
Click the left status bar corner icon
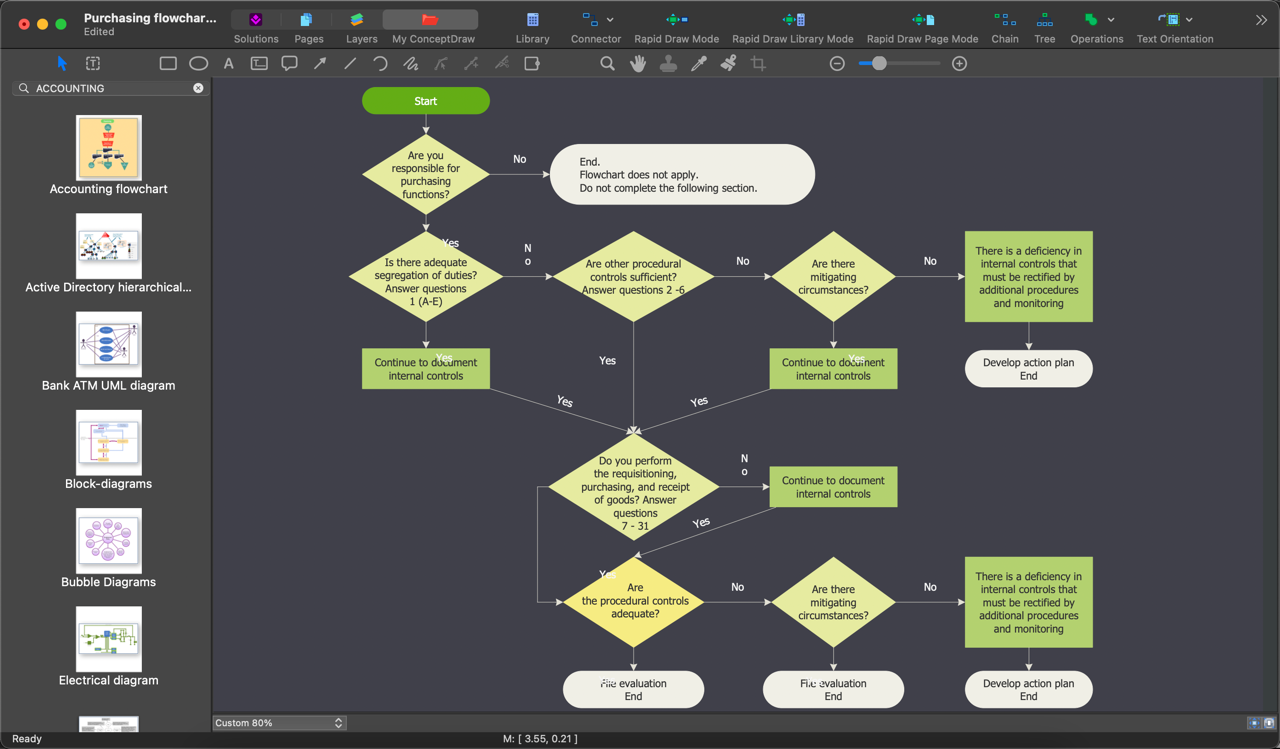click(1254, 723)
